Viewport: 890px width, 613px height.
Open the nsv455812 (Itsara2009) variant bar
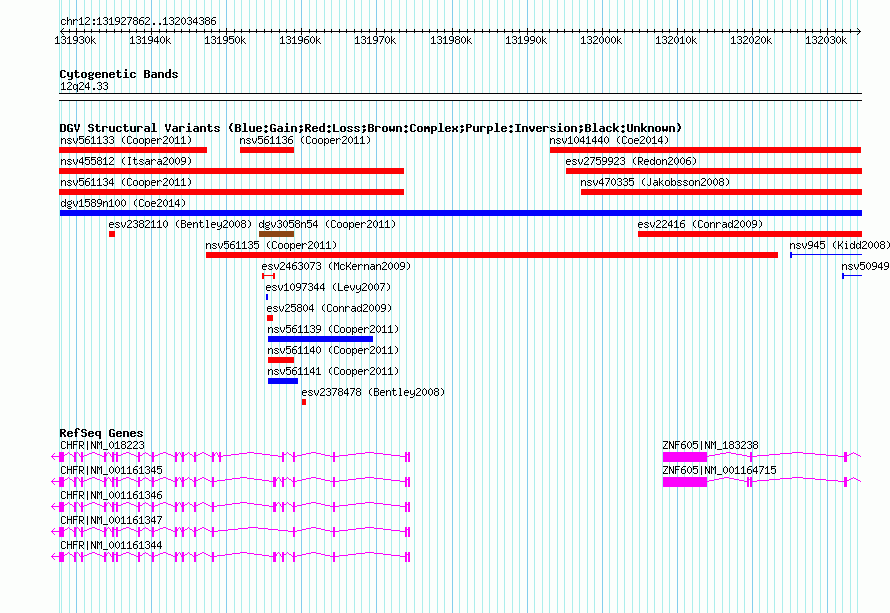[x=232, y=171]
